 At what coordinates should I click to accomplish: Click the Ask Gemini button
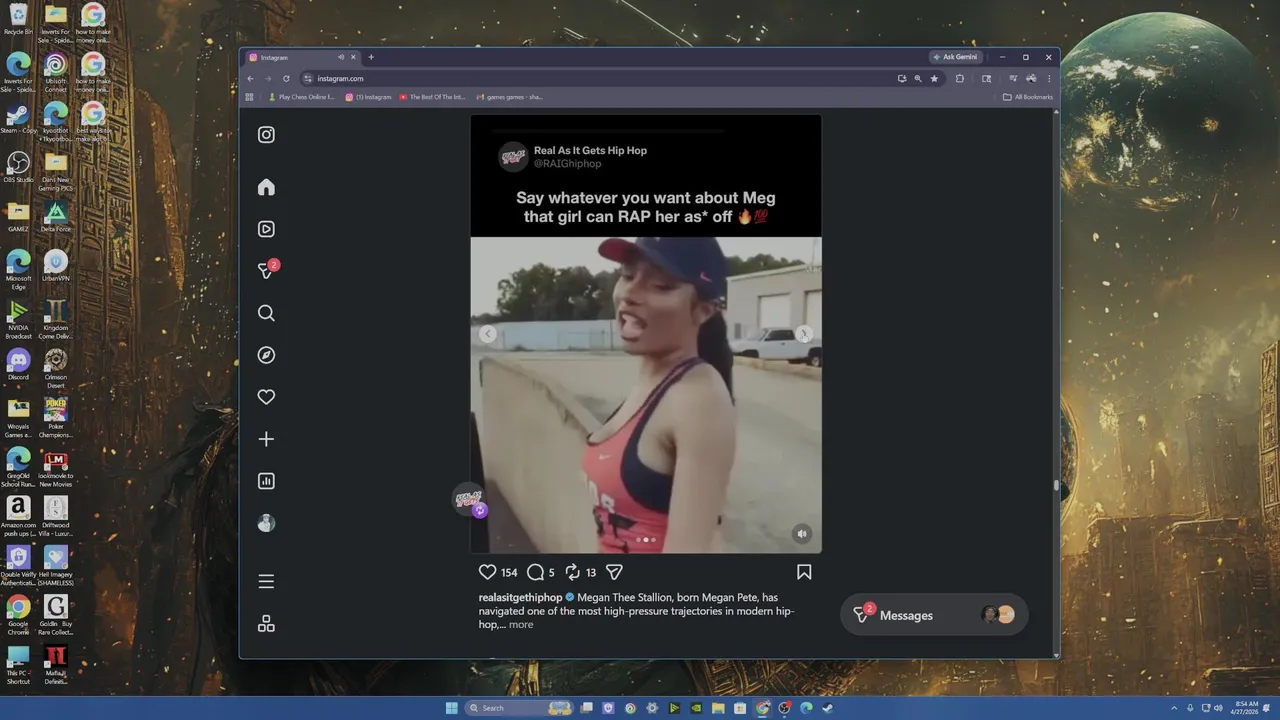click(x=955, y=57)
